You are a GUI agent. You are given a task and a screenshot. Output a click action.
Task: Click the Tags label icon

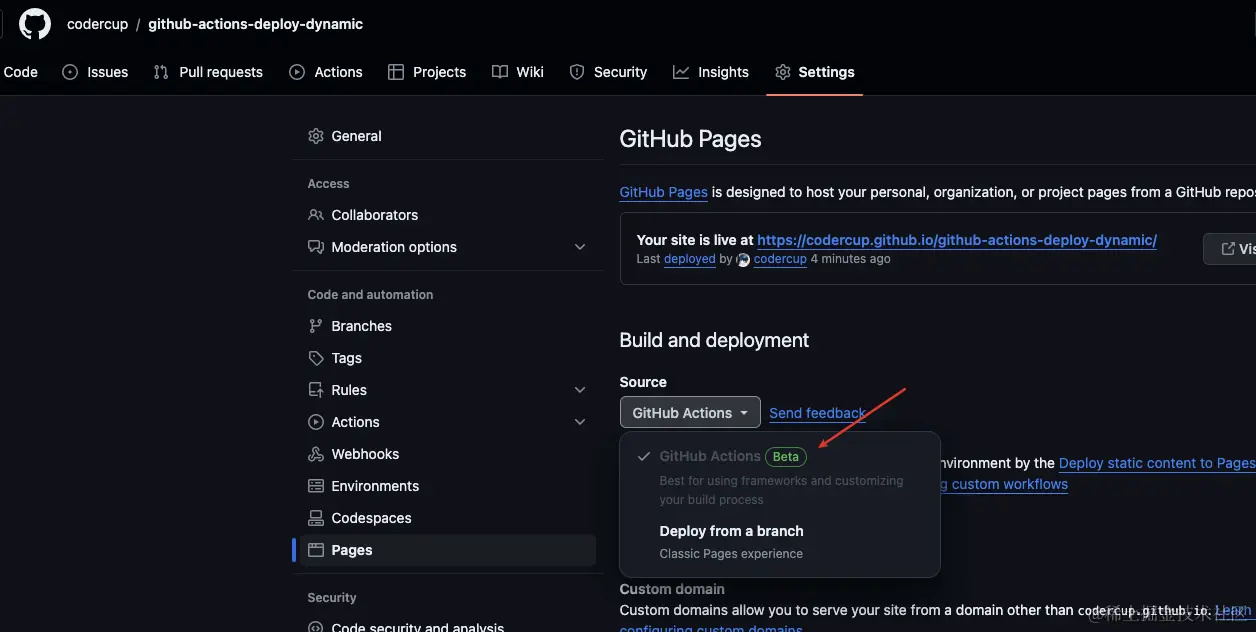316,358
